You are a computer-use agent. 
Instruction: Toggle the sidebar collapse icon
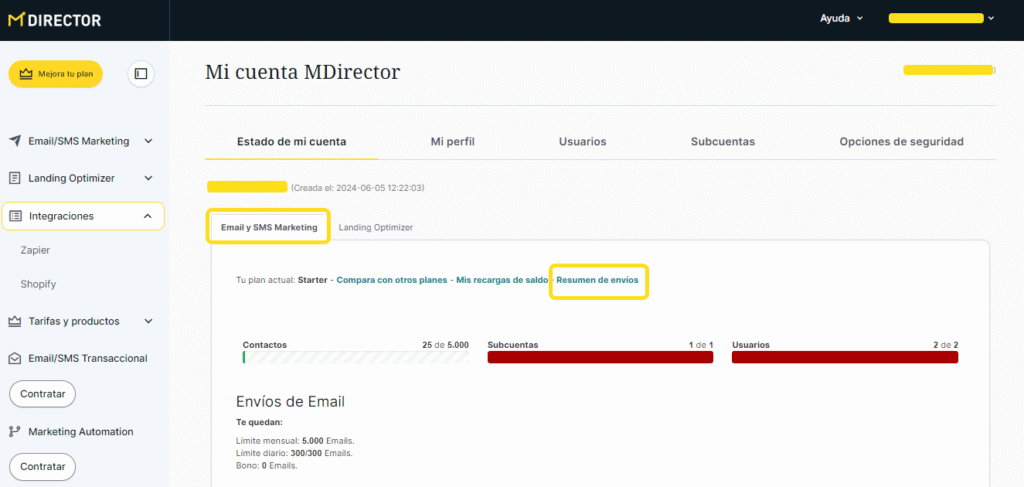click(x=141, y=74)
